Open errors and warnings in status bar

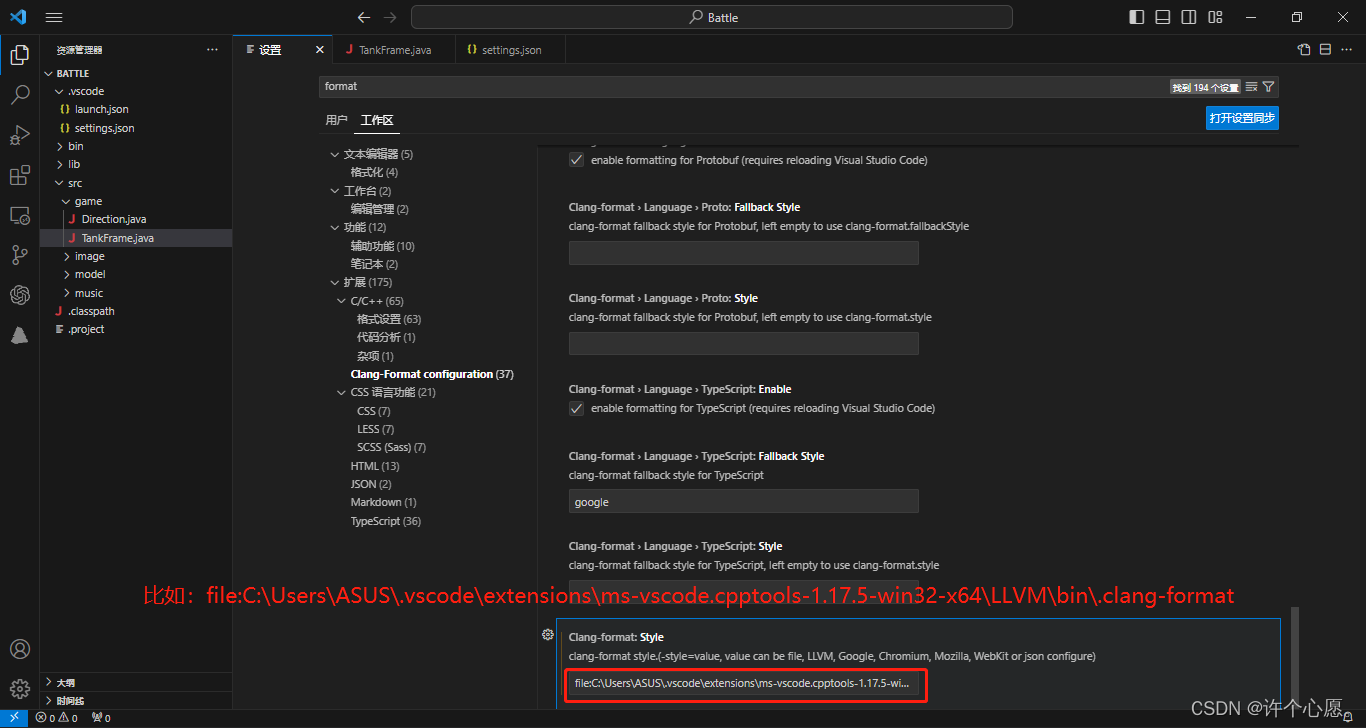pos(56,718)
